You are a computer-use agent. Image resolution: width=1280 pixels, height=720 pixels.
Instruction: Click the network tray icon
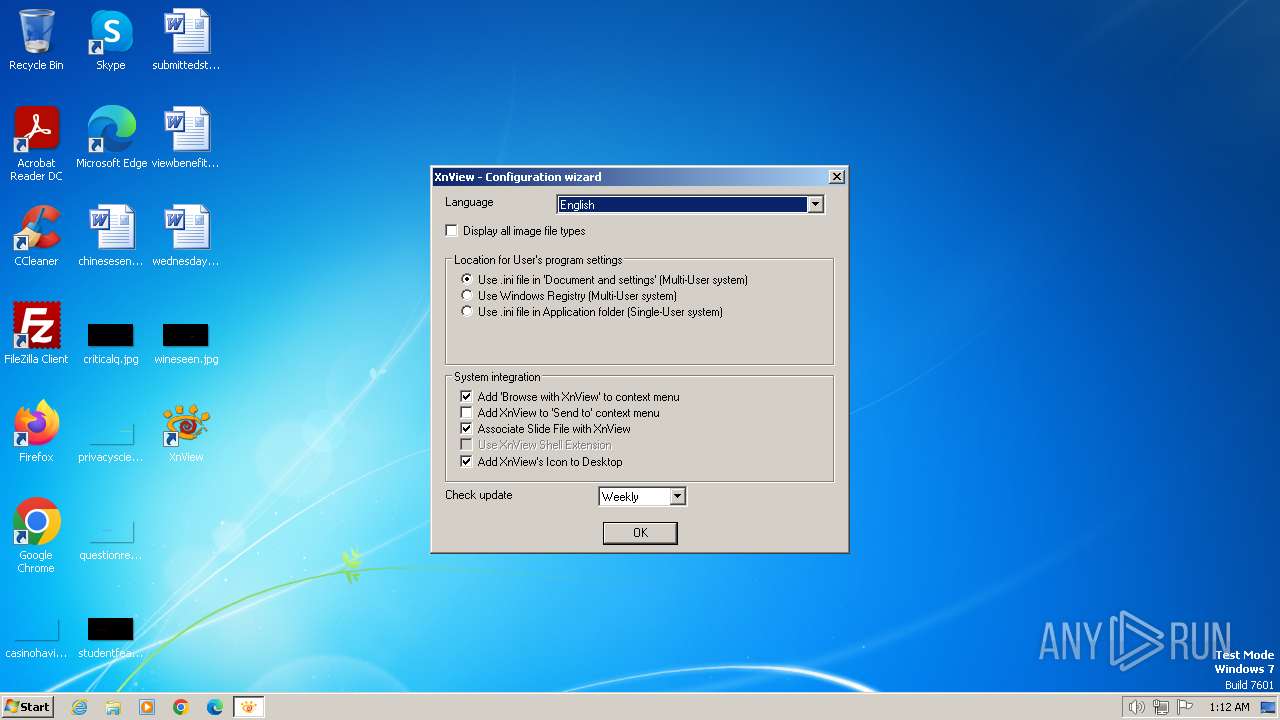pos(1161,707)
